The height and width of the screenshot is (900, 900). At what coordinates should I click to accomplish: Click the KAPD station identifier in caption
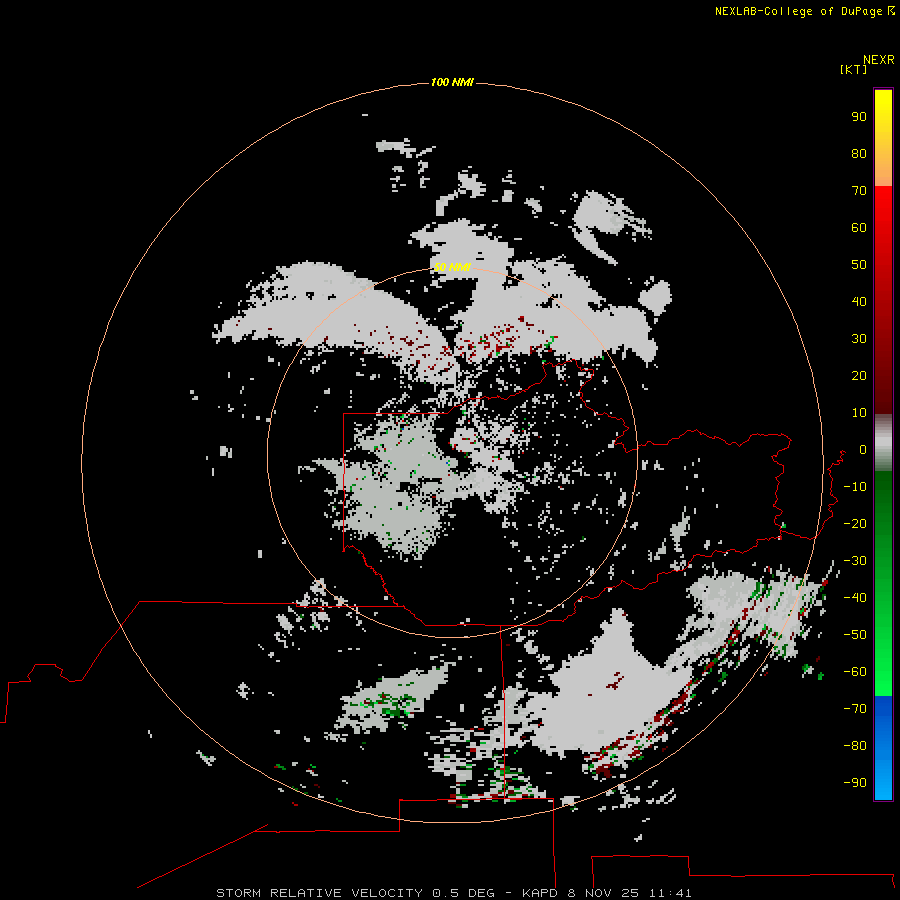[x=541, y=893]
